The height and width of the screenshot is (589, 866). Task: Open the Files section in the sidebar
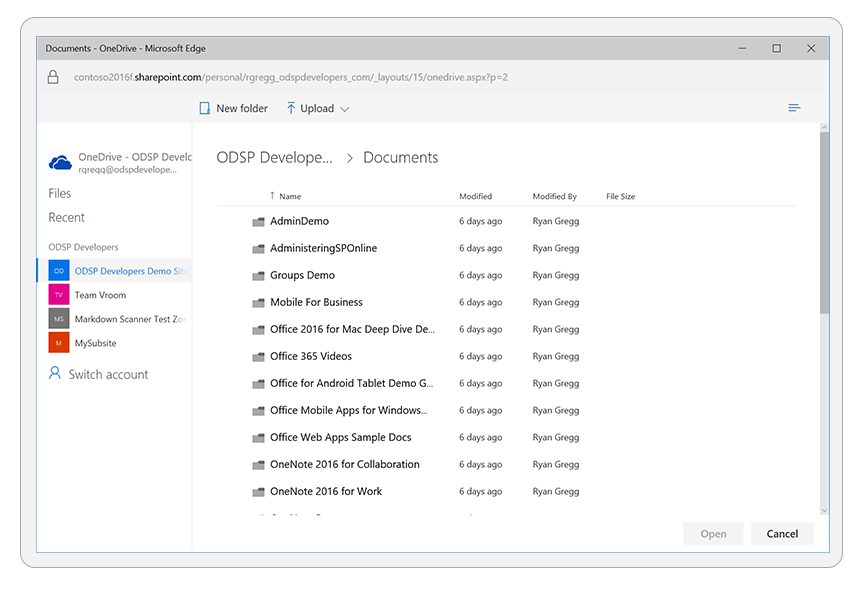(59, 193)
